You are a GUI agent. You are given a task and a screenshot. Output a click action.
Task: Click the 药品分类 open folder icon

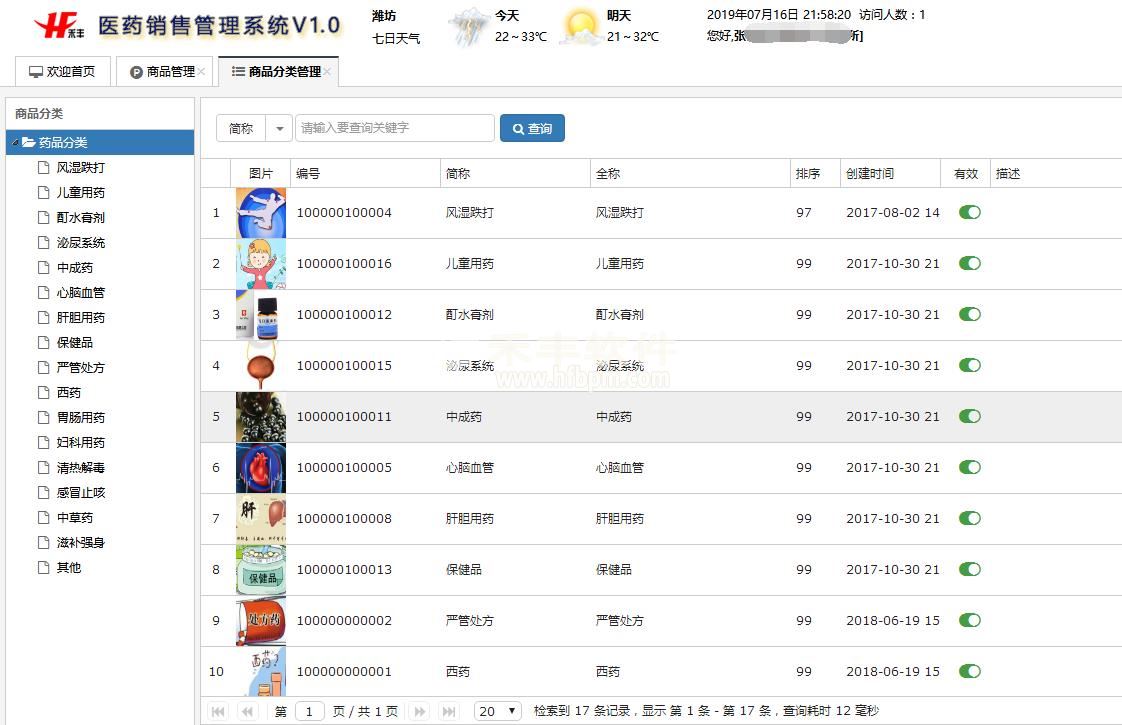29,143
